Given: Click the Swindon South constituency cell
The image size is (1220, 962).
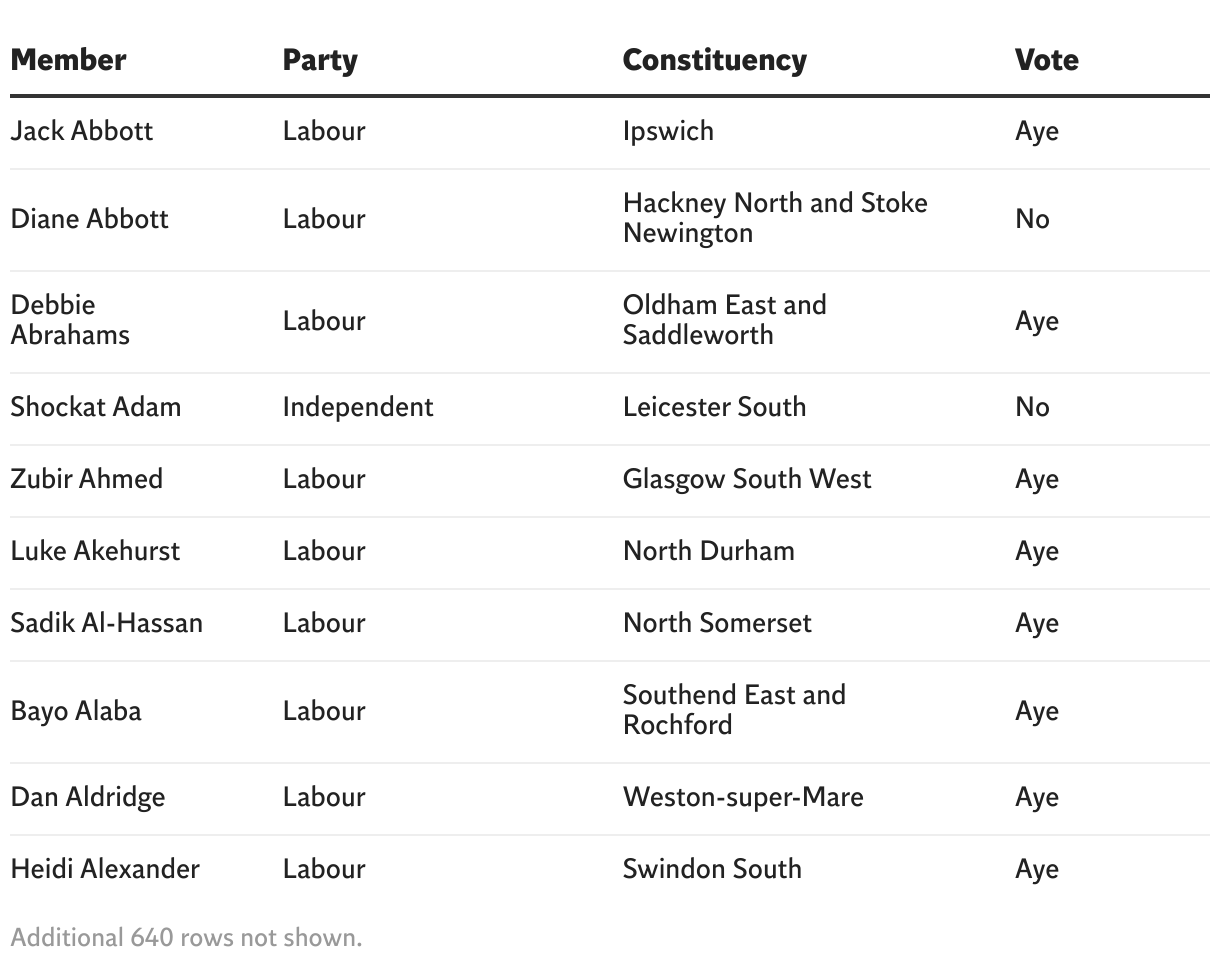Looking at the screenshot, I should [x=712, y=869].
